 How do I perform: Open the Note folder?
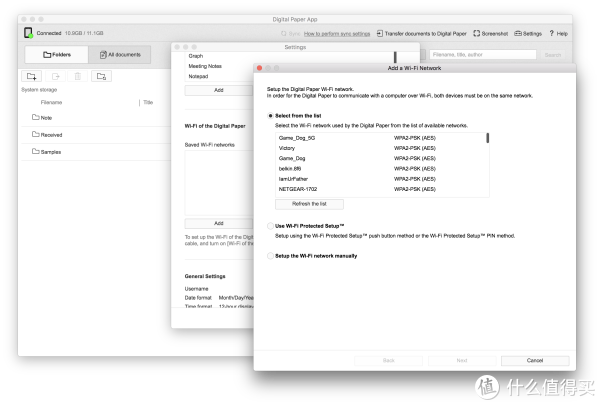coord(46,117)
